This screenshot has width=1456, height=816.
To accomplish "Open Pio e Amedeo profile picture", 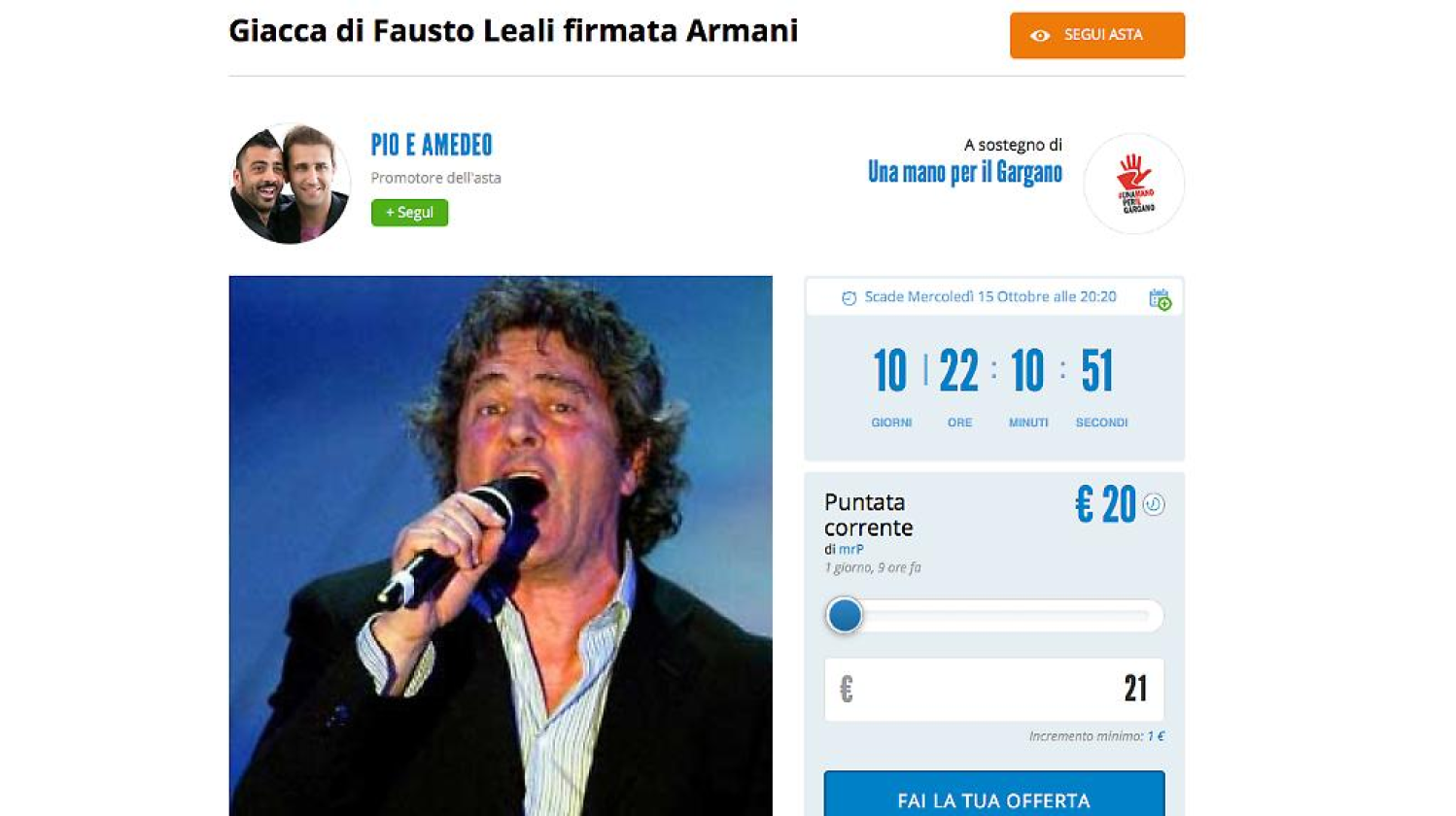I will [290, 184].
